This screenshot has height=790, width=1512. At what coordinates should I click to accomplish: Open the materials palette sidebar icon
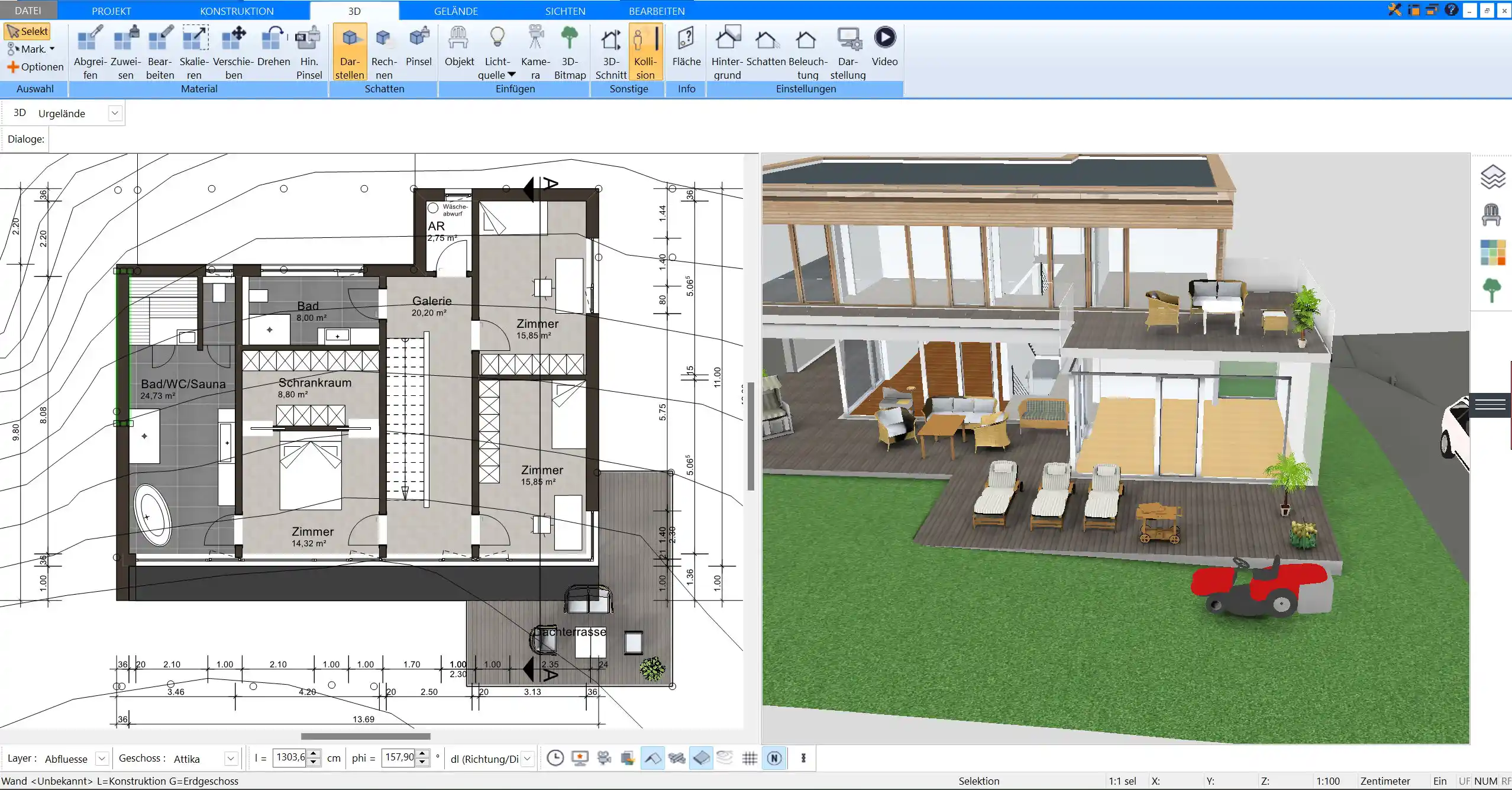point(1492,252)
